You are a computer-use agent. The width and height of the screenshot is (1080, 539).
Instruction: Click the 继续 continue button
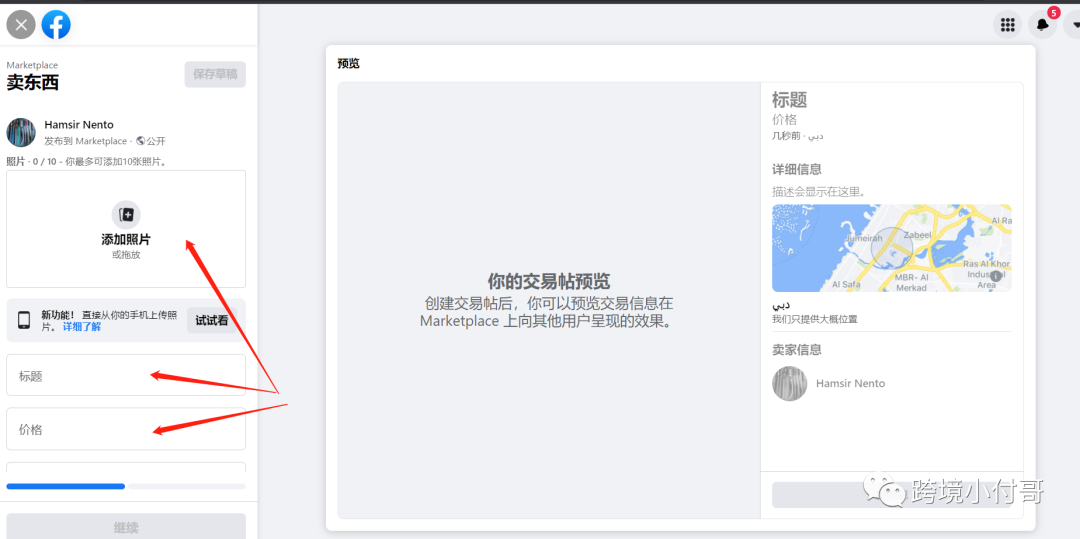(126, 528)
